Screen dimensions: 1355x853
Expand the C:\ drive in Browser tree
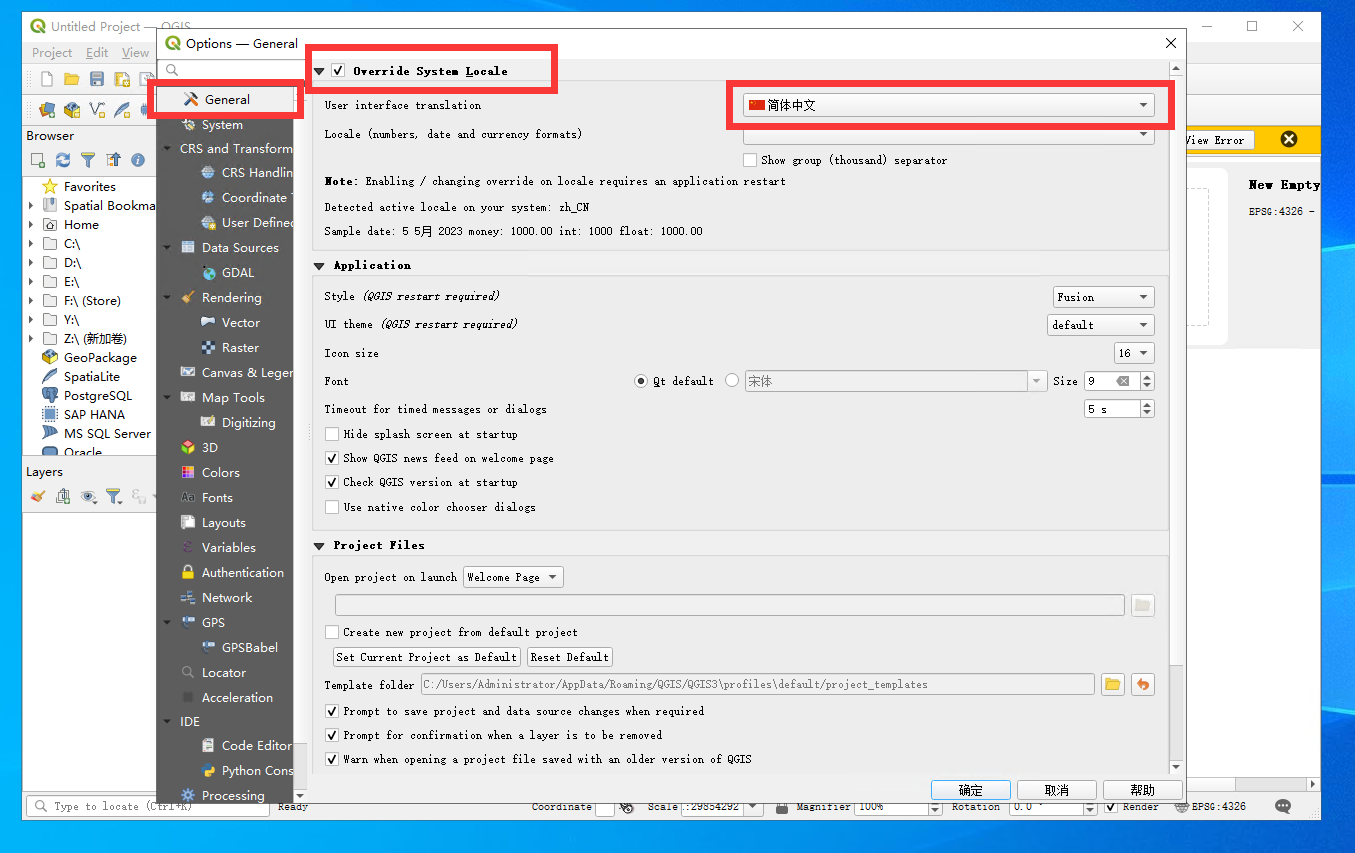click(31, 244)
